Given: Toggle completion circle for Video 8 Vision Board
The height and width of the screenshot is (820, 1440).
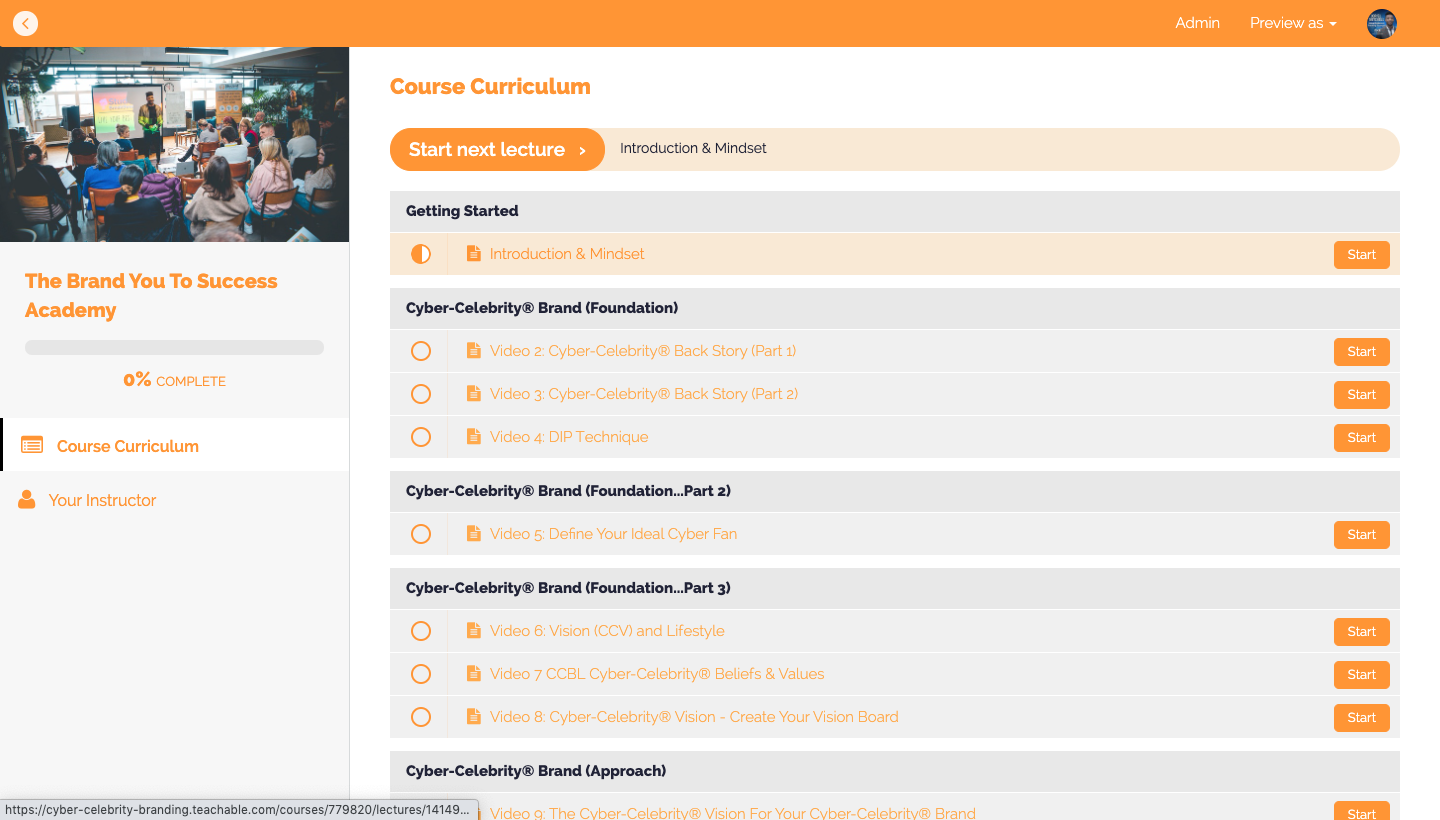Looking at the screenshot, I should [421, 717].
